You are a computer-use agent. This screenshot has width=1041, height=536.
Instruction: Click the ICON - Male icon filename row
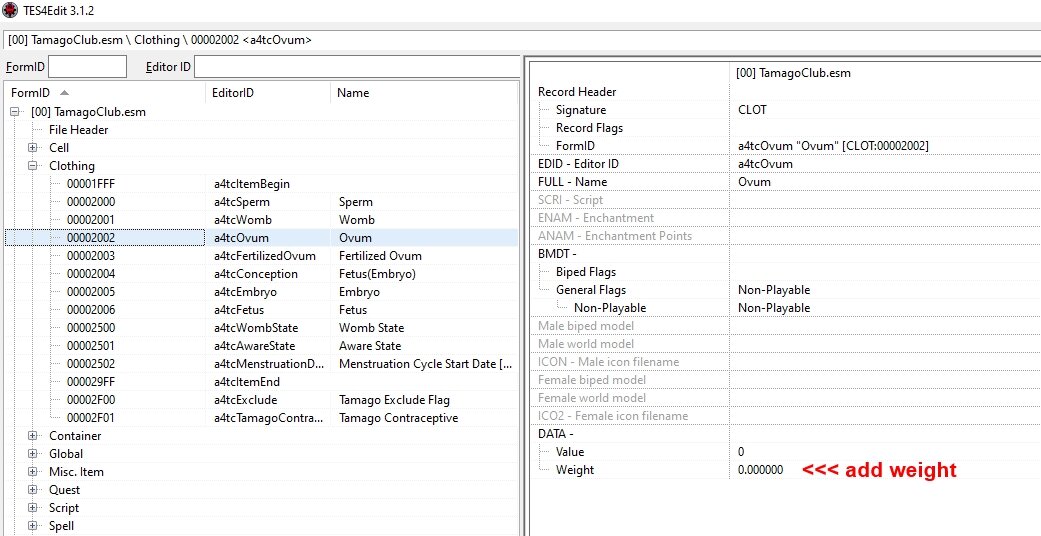[785, 361]
